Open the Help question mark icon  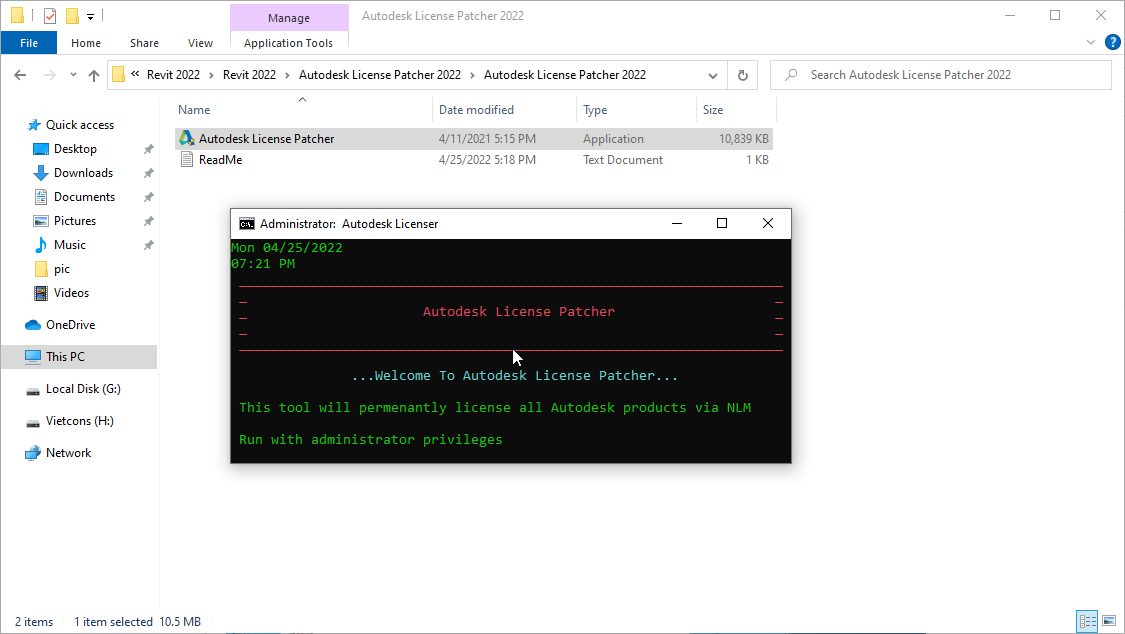tap(1112, 42)
